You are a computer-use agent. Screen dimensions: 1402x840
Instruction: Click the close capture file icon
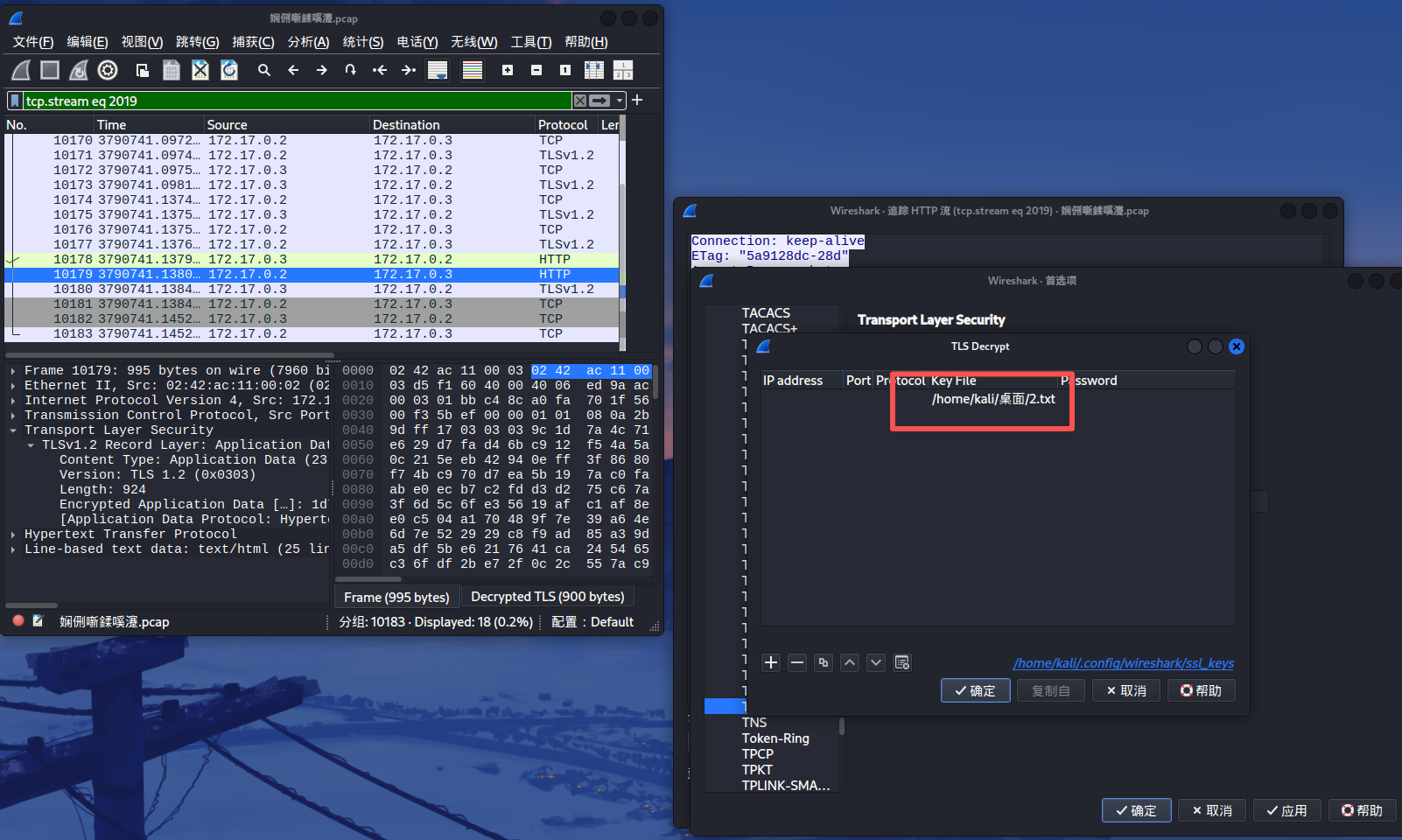point(200,70)
